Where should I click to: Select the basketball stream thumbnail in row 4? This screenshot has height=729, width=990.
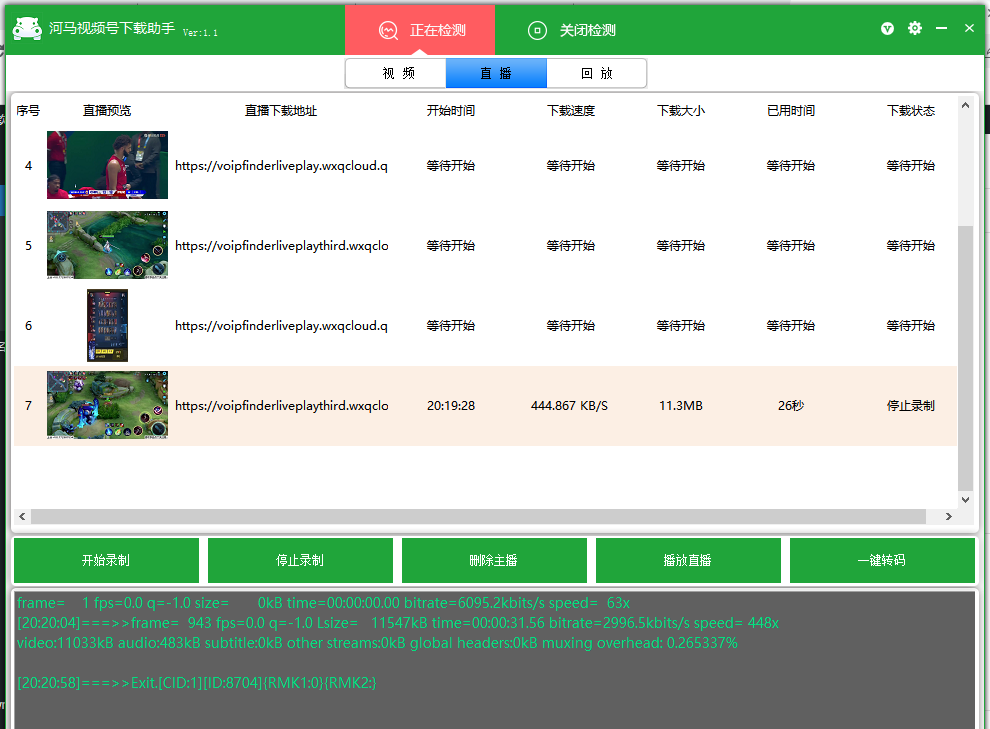coord(107,165)
